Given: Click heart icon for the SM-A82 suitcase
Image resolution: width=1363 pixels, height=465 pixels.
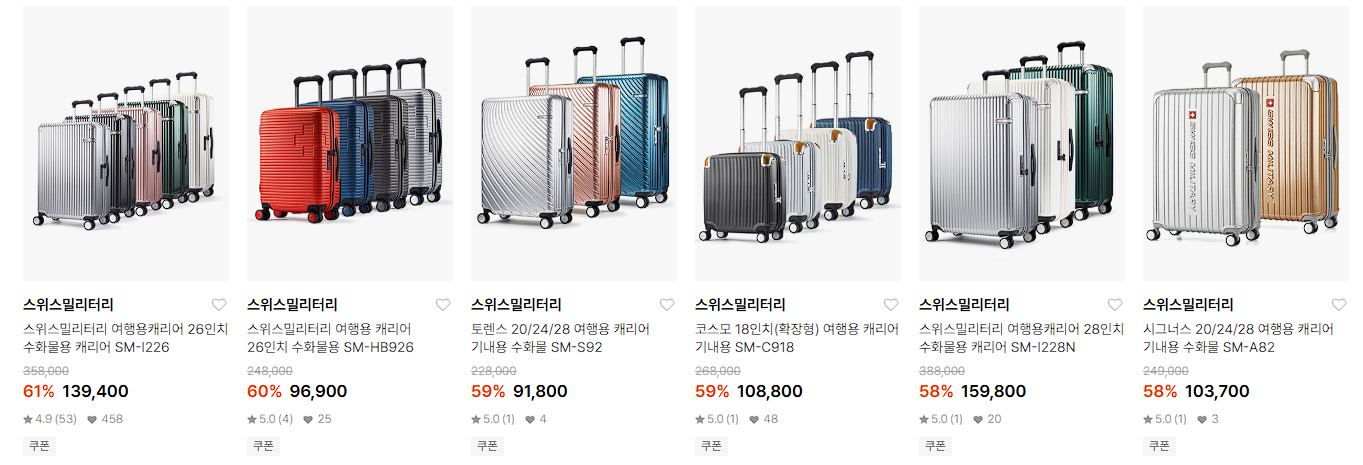Looking at the screenshot, I should tap(1339, 305).
